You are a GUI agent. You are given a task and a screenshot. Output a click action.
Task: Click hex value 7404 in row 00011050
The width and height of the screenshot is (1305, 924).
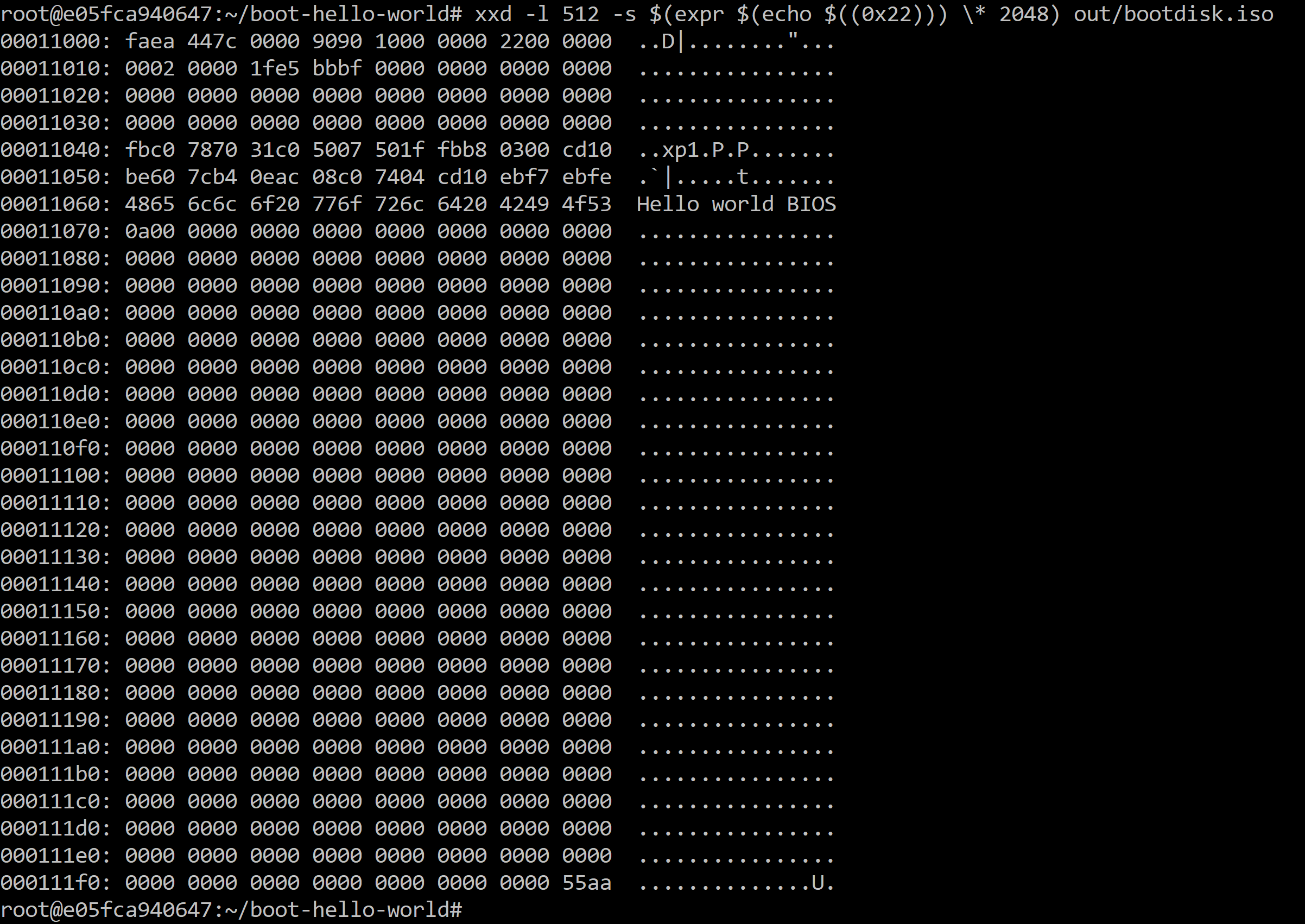pyautogui.click(x=400, y=177)
